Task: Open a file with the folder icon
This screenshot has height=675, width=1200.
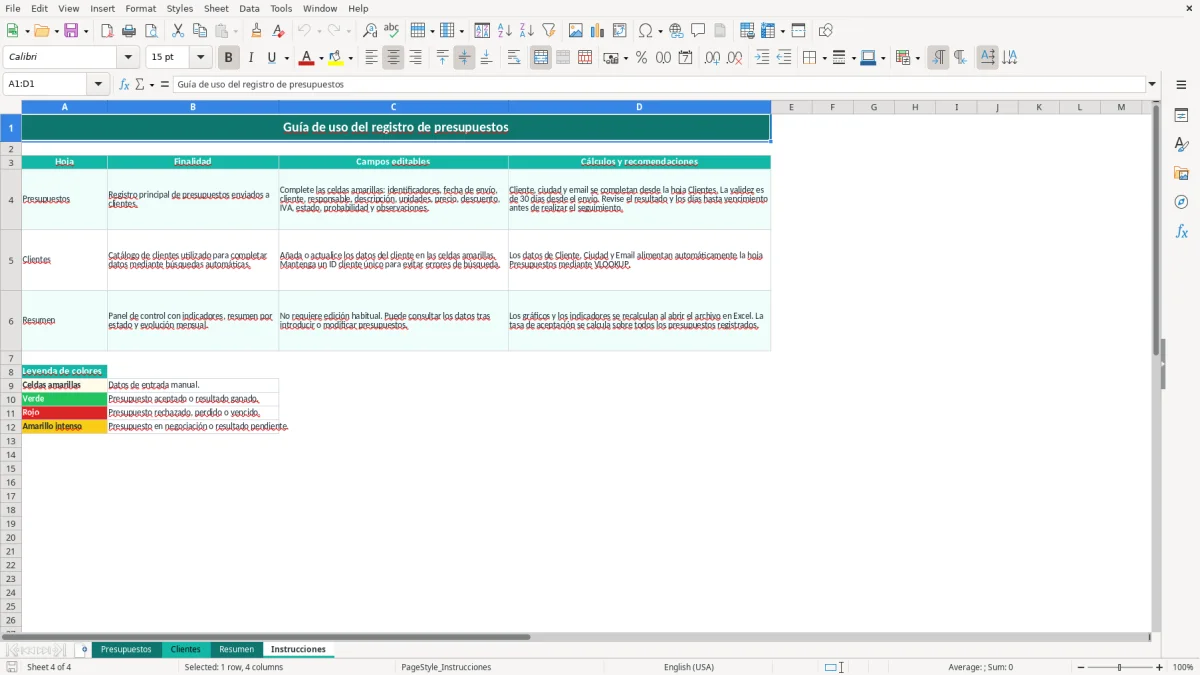Action: [41, 31]
